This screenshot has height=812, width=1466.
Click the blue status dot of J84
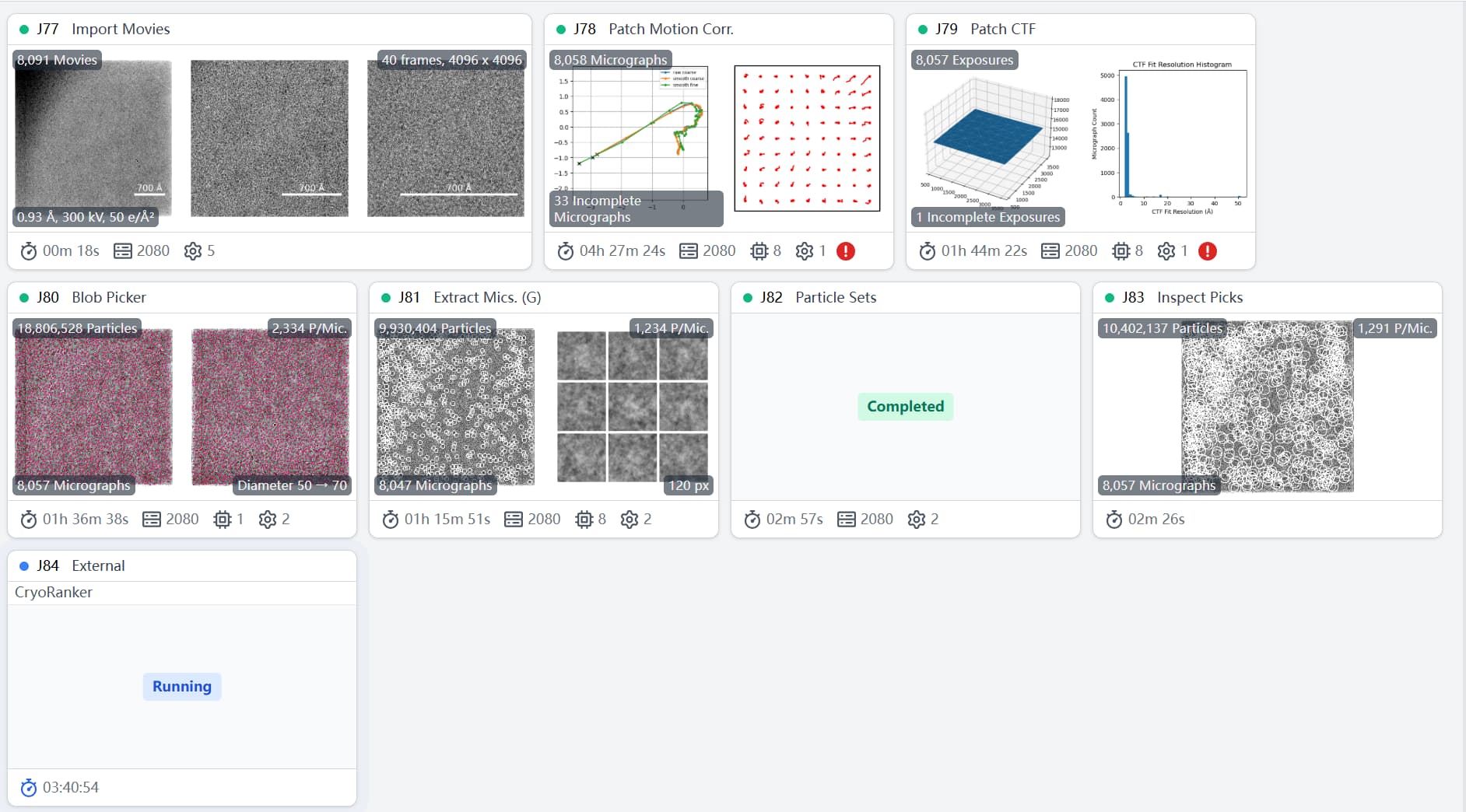tap(24, 566)
